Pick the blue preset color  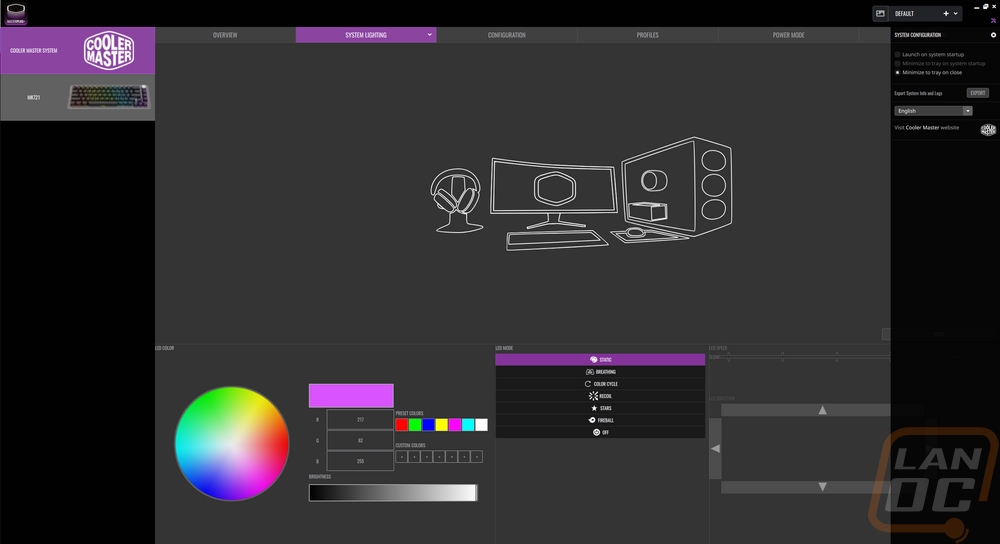pyautogui.click(x=429, y=425)
